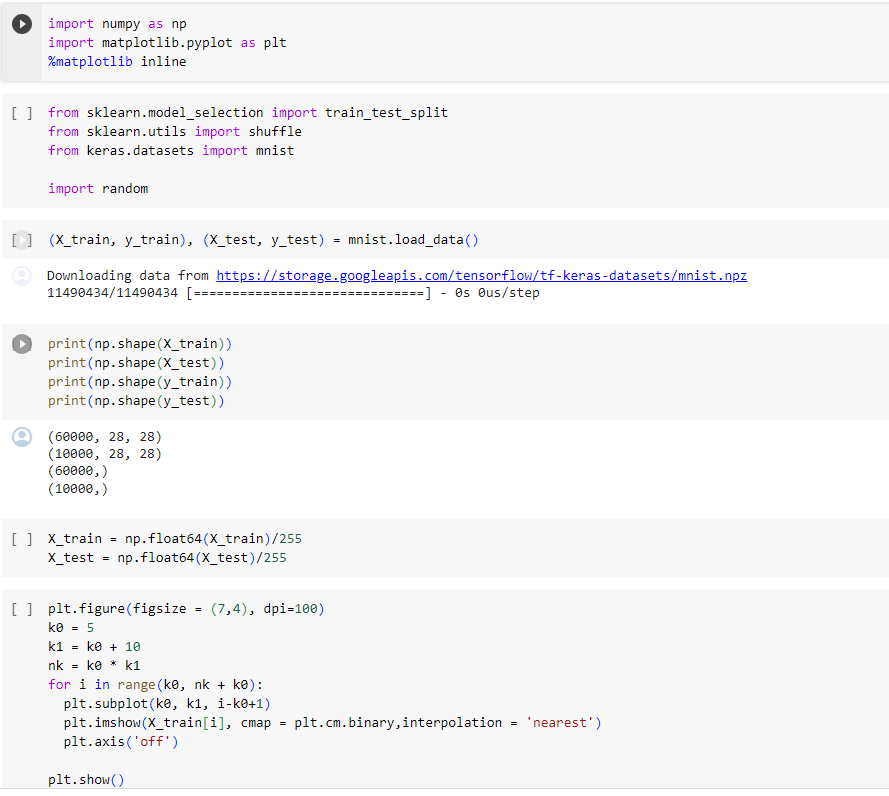Click the 'plt.show()' line
The height and width of the screenshot is (796, 889).
coord(86,780)
